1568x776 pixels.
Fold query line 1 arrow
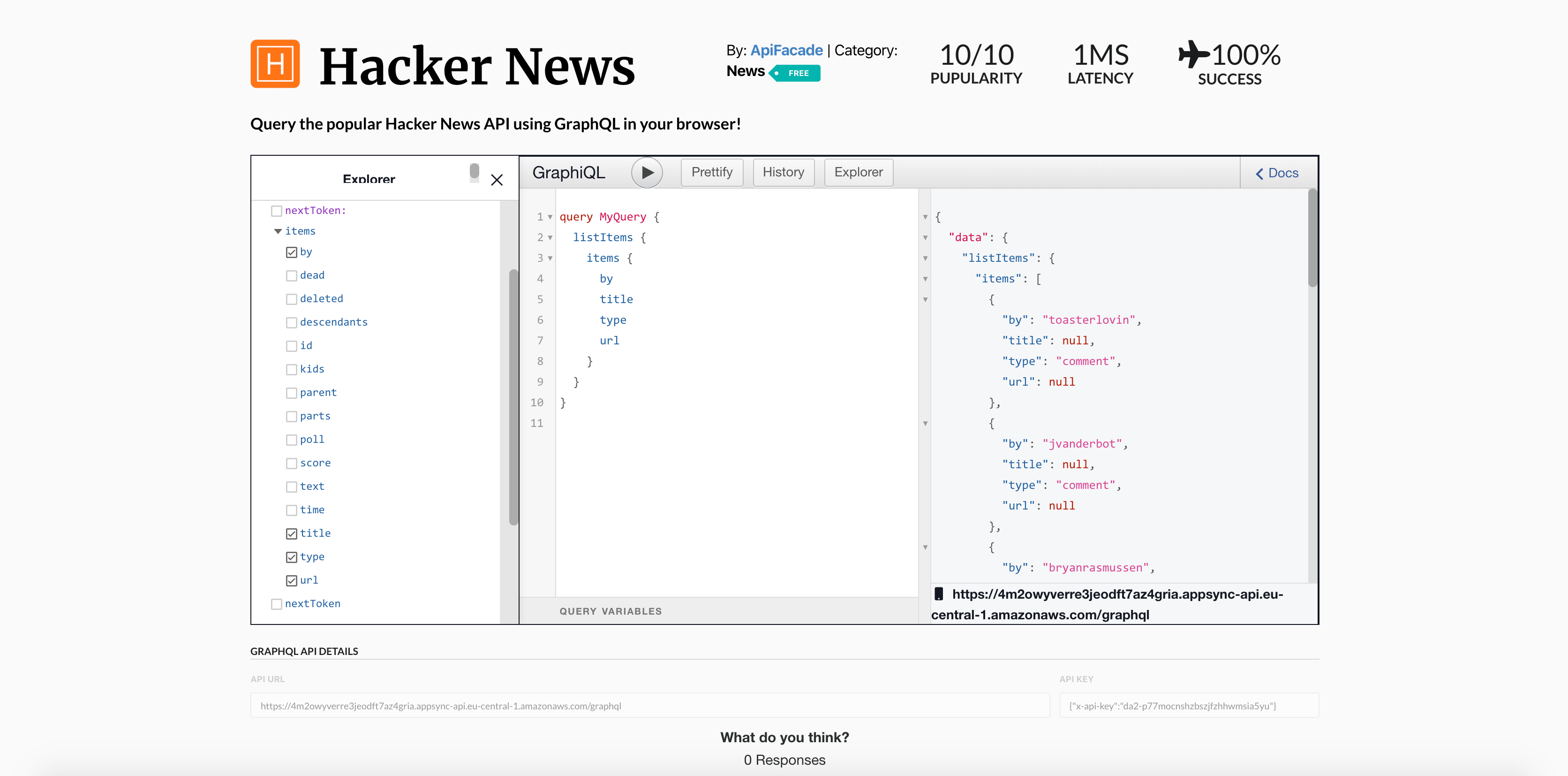pos(550,217)
